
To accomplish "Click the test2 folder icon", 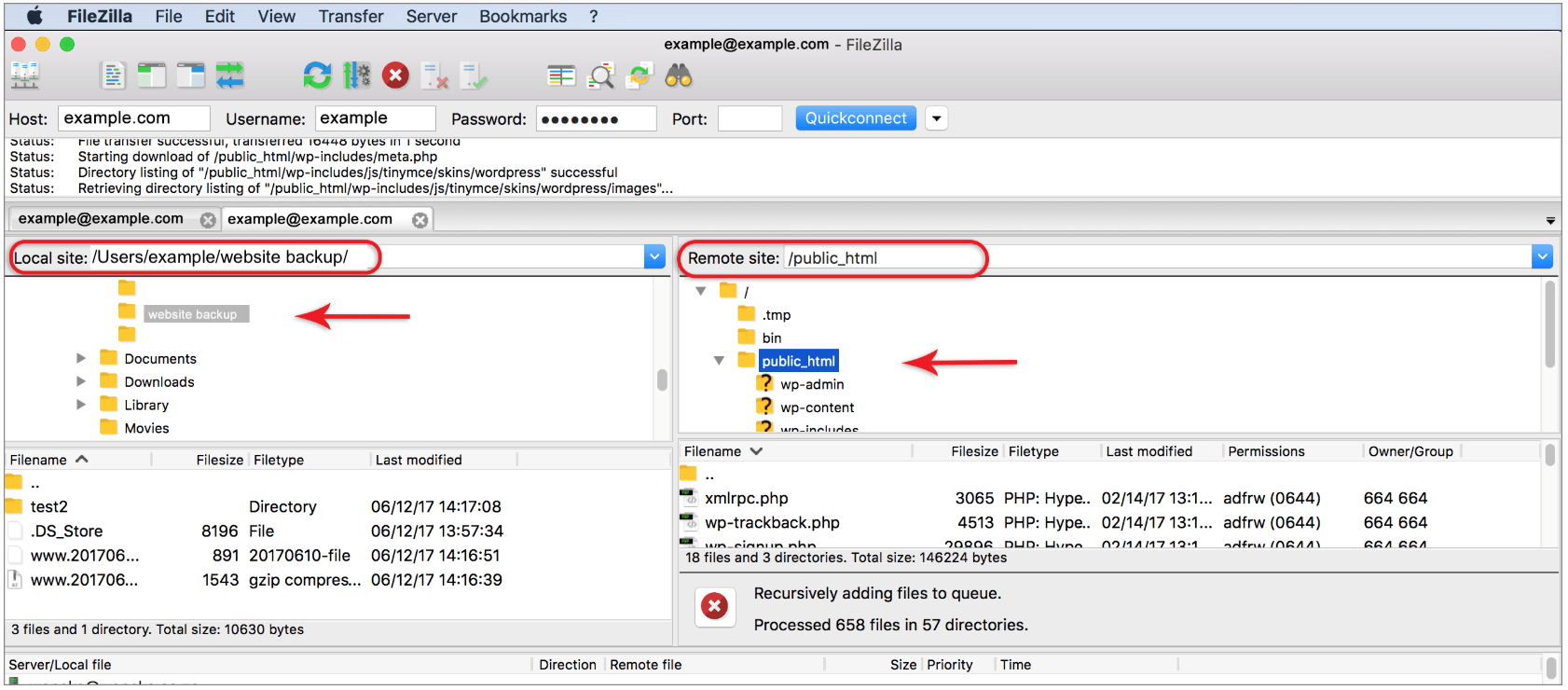I will [14, 506].
